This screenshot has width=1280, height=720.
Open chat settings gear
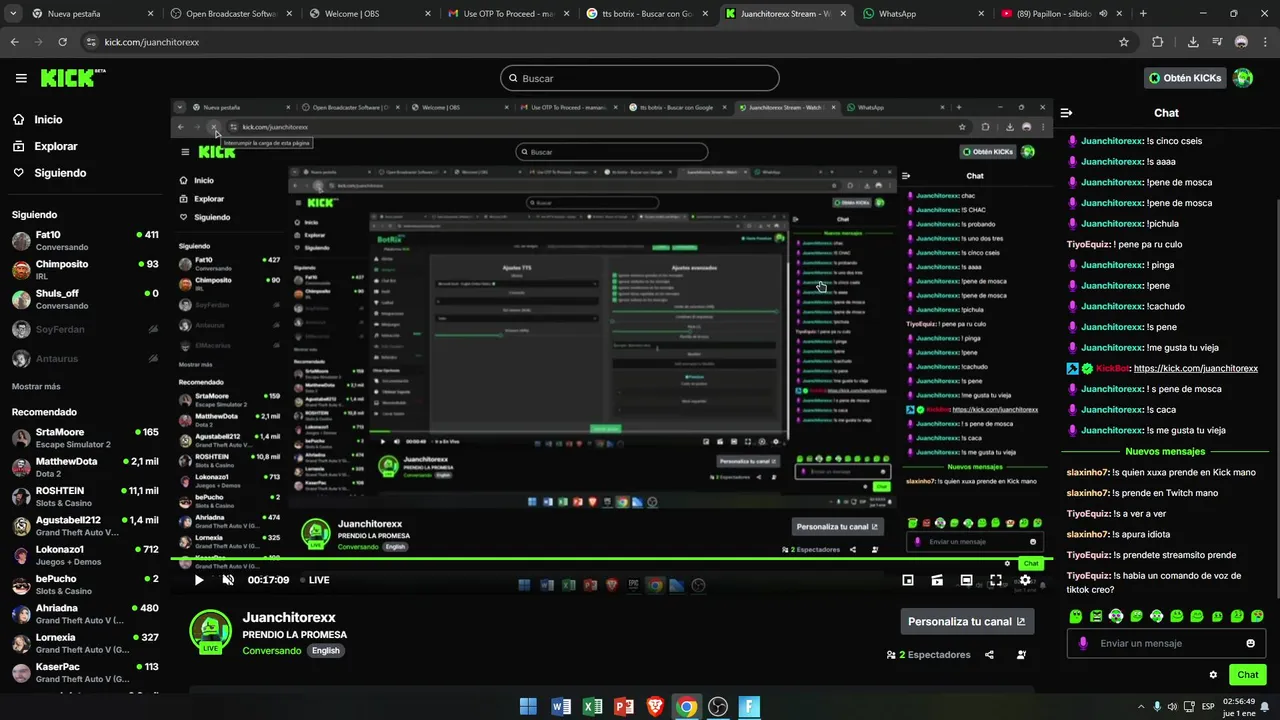coord(1213,675)
